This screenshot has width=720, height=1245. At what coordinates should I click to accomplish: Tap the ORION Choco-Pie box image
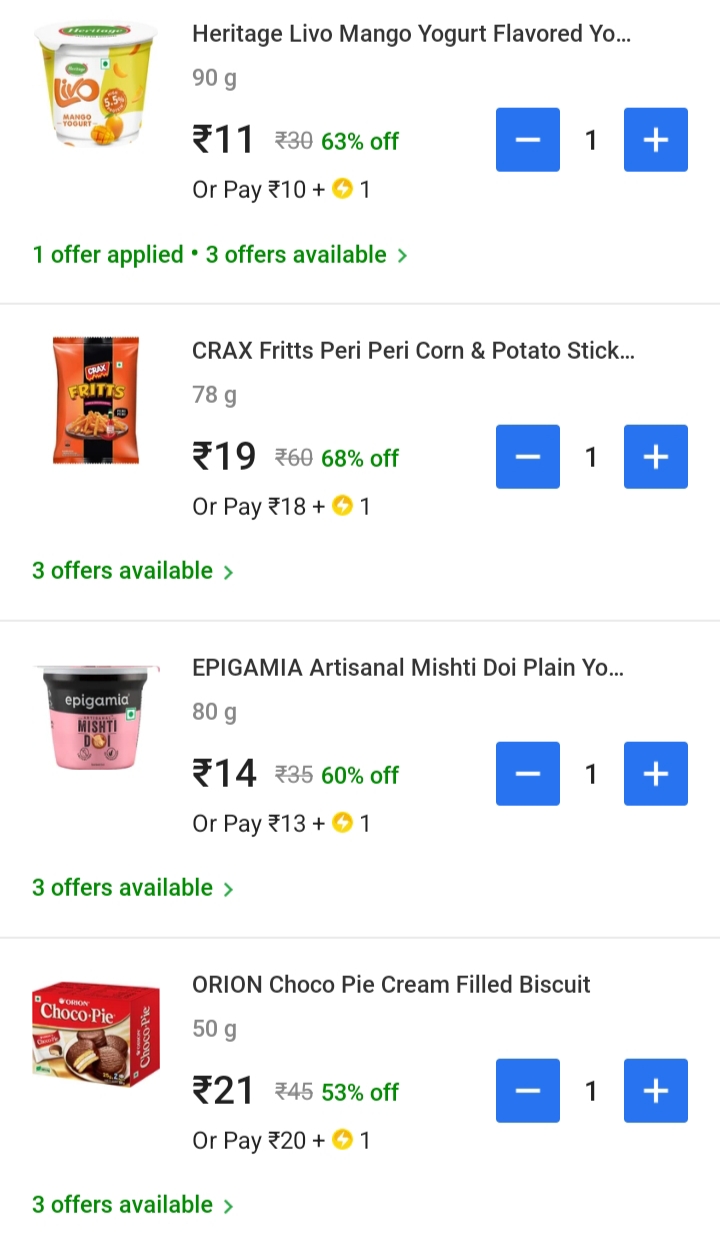click(96, 1034)
